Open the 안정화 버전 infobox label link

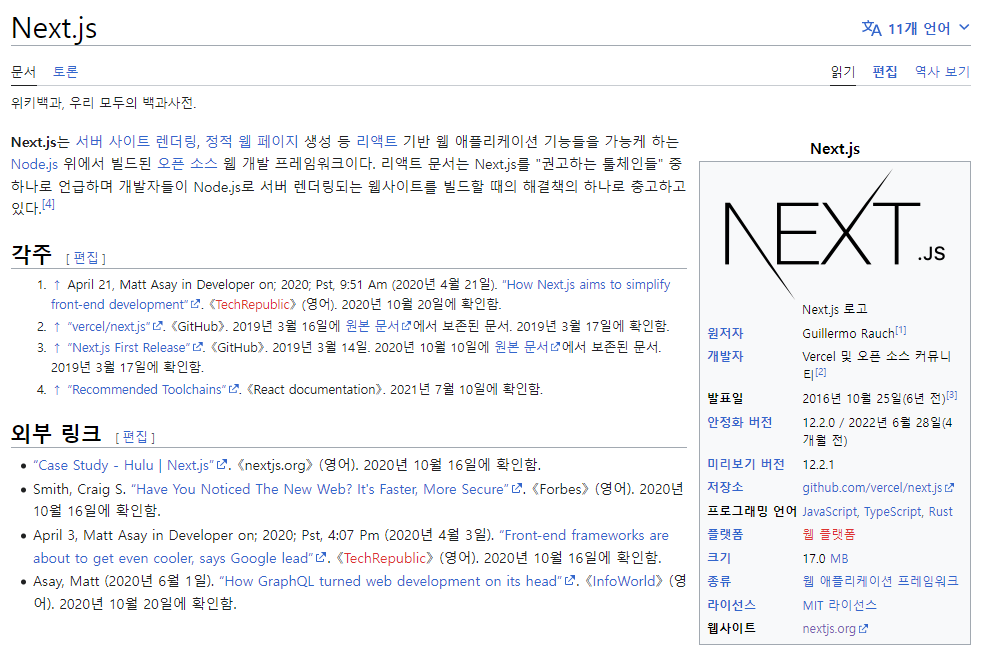point(740,423)
